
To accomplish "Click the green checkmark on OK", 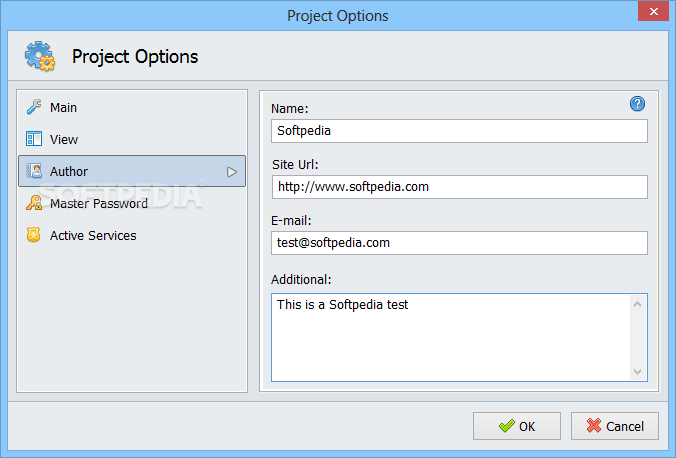I will (507, 426).
